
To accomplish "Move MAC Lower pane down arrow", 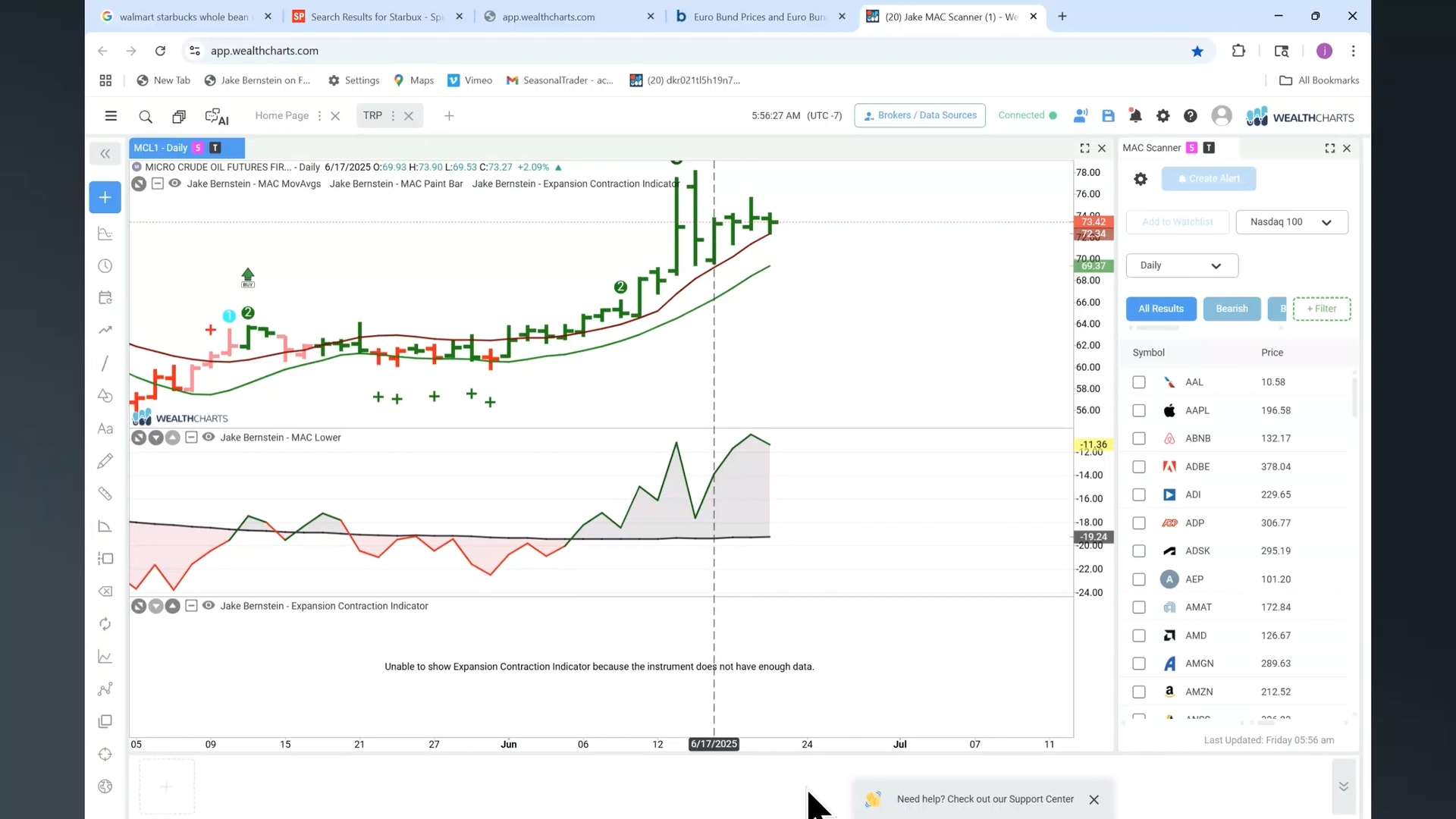I will [x=155, y=438].
